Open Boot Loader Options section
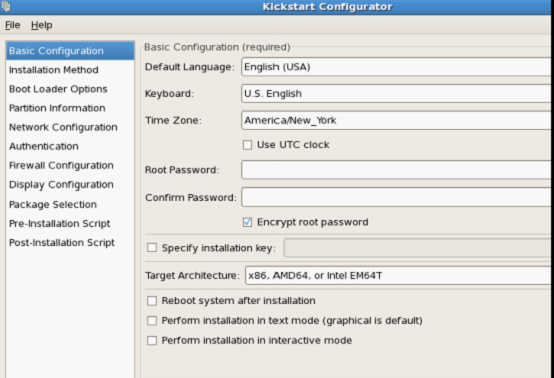Screen dimensions: 554x378 (x=70, y=89)
